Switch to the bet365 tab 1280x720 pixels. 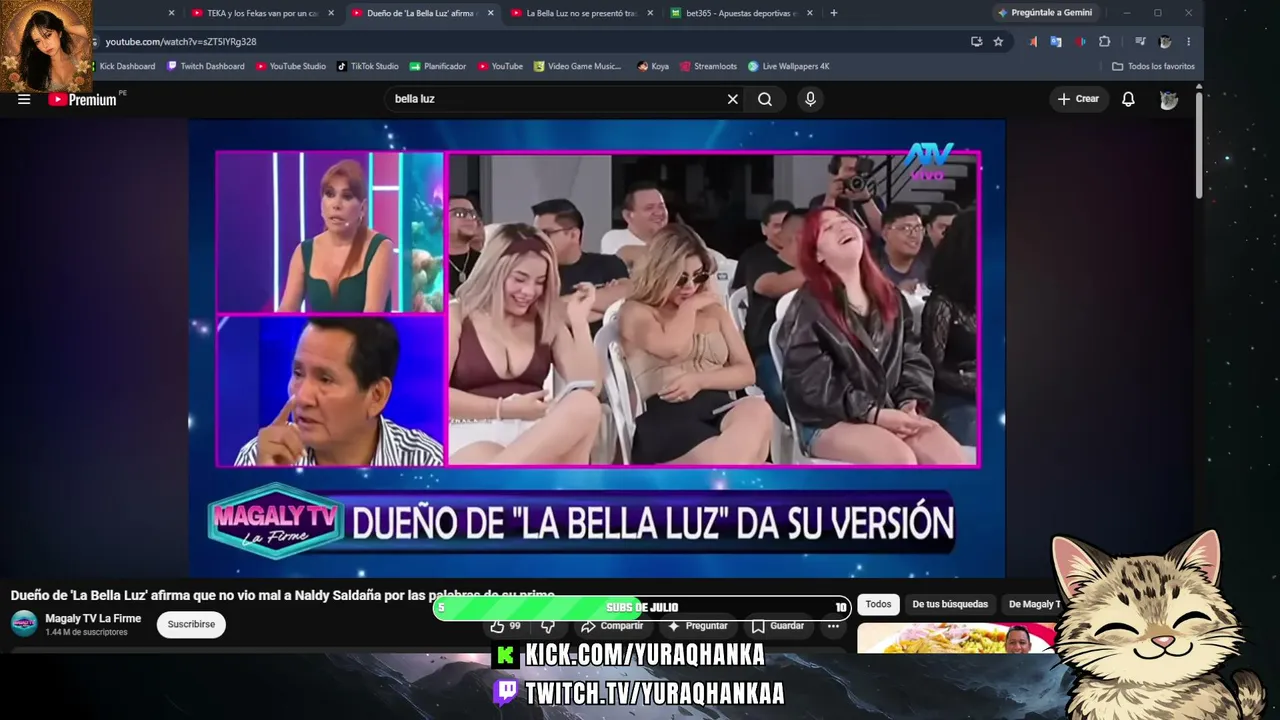pyautogui.click(x=740, y=13)
